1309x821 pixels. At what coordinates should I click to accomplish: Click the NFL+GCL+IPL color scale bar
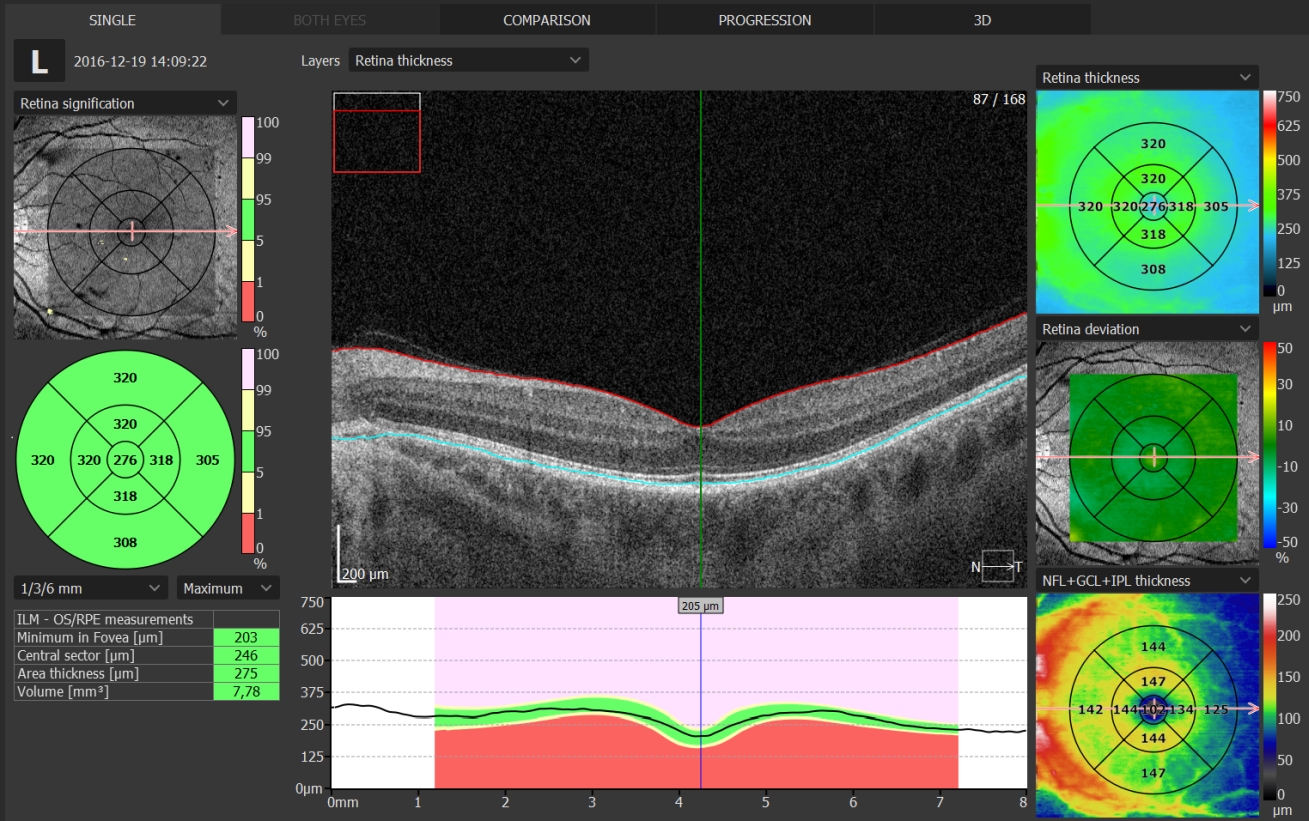coord(1270,697)
